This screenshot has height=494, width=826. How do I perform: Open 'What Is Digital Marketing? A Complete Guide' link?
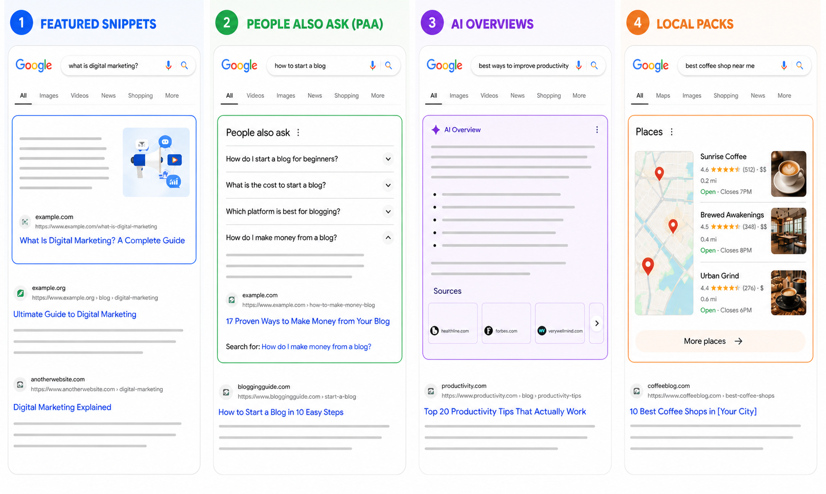point(102,240)
